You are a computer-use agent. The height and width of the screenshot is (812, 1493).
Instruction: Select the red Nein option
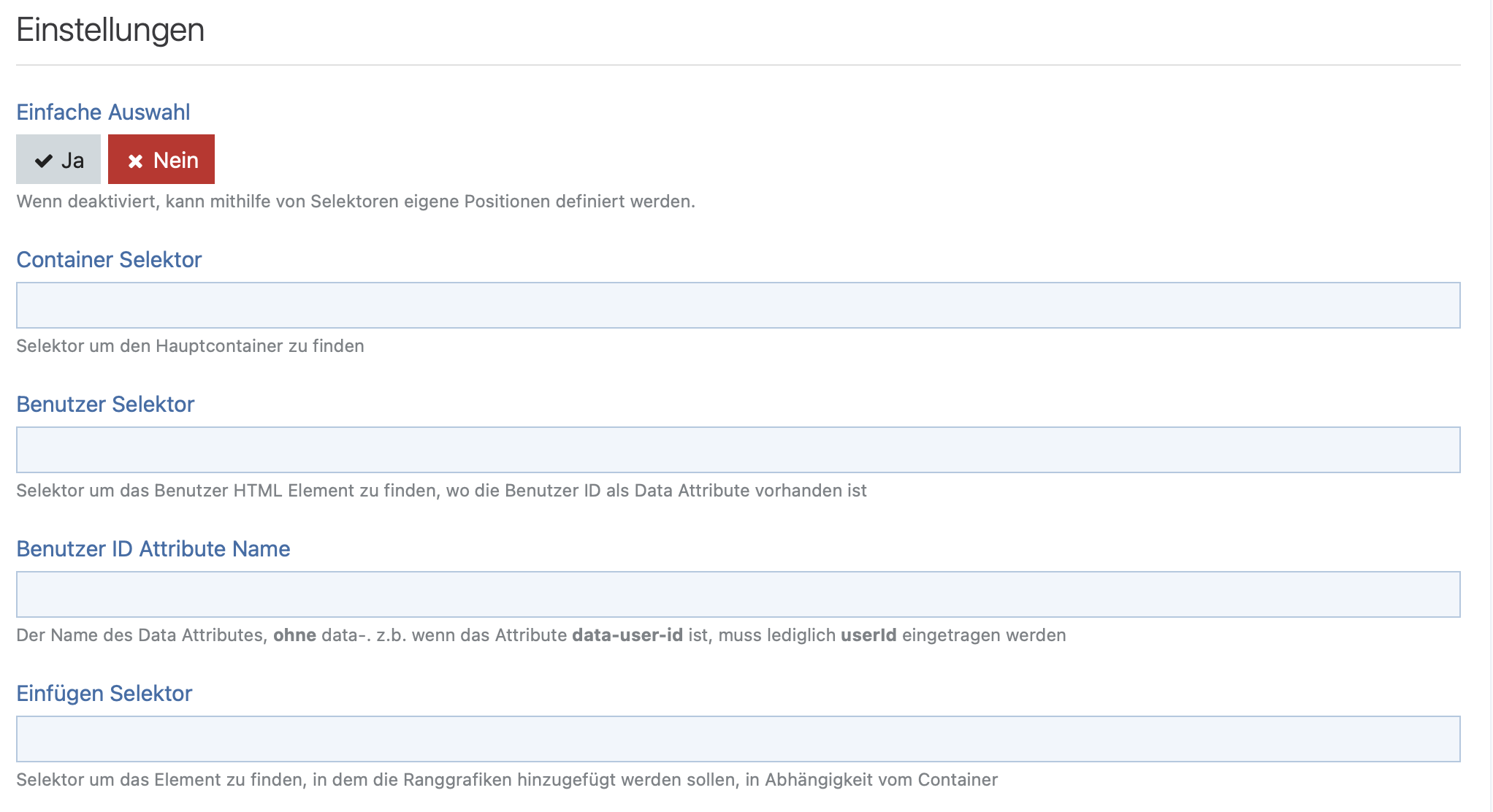coord(161,159)
